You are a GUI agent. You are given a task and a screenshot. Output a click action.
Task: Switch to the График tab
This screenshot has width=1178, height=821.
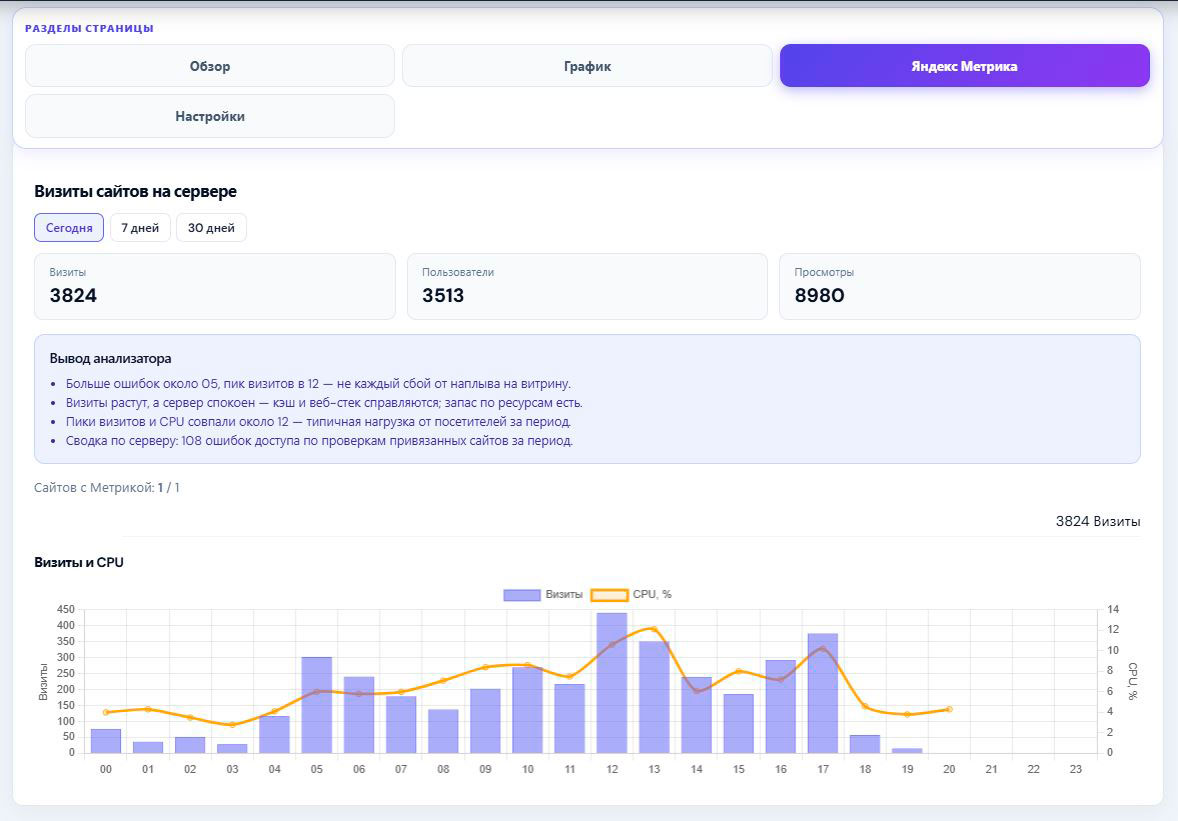(x=587, y=66)
